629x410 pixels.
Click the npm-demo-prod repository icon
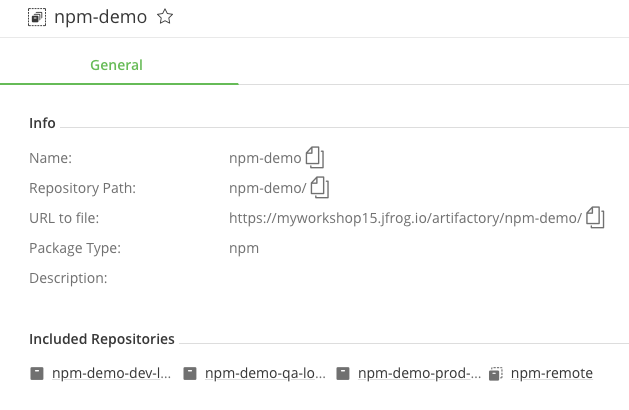point(343,373)
